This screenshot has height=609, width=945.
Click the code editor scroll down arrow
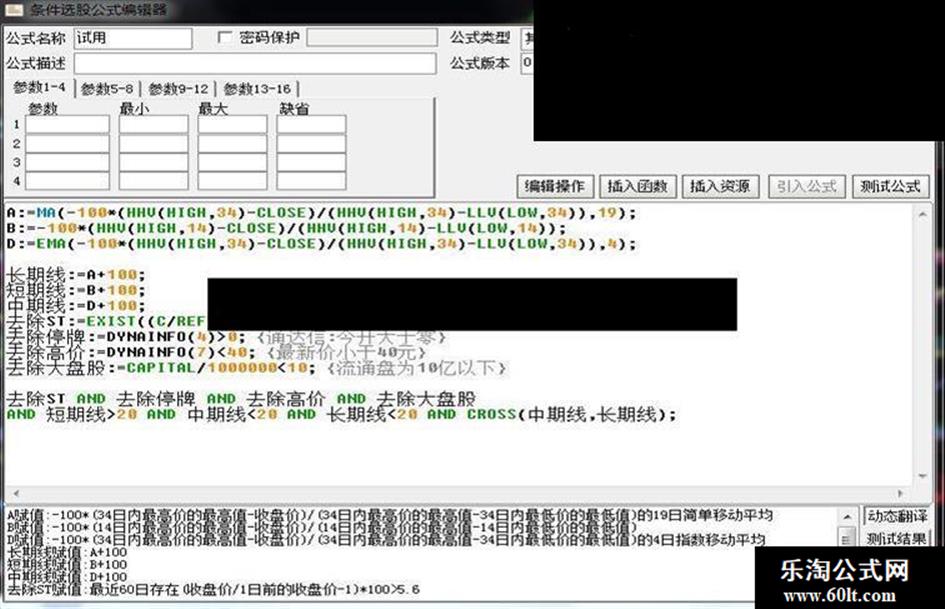(923, 476)
